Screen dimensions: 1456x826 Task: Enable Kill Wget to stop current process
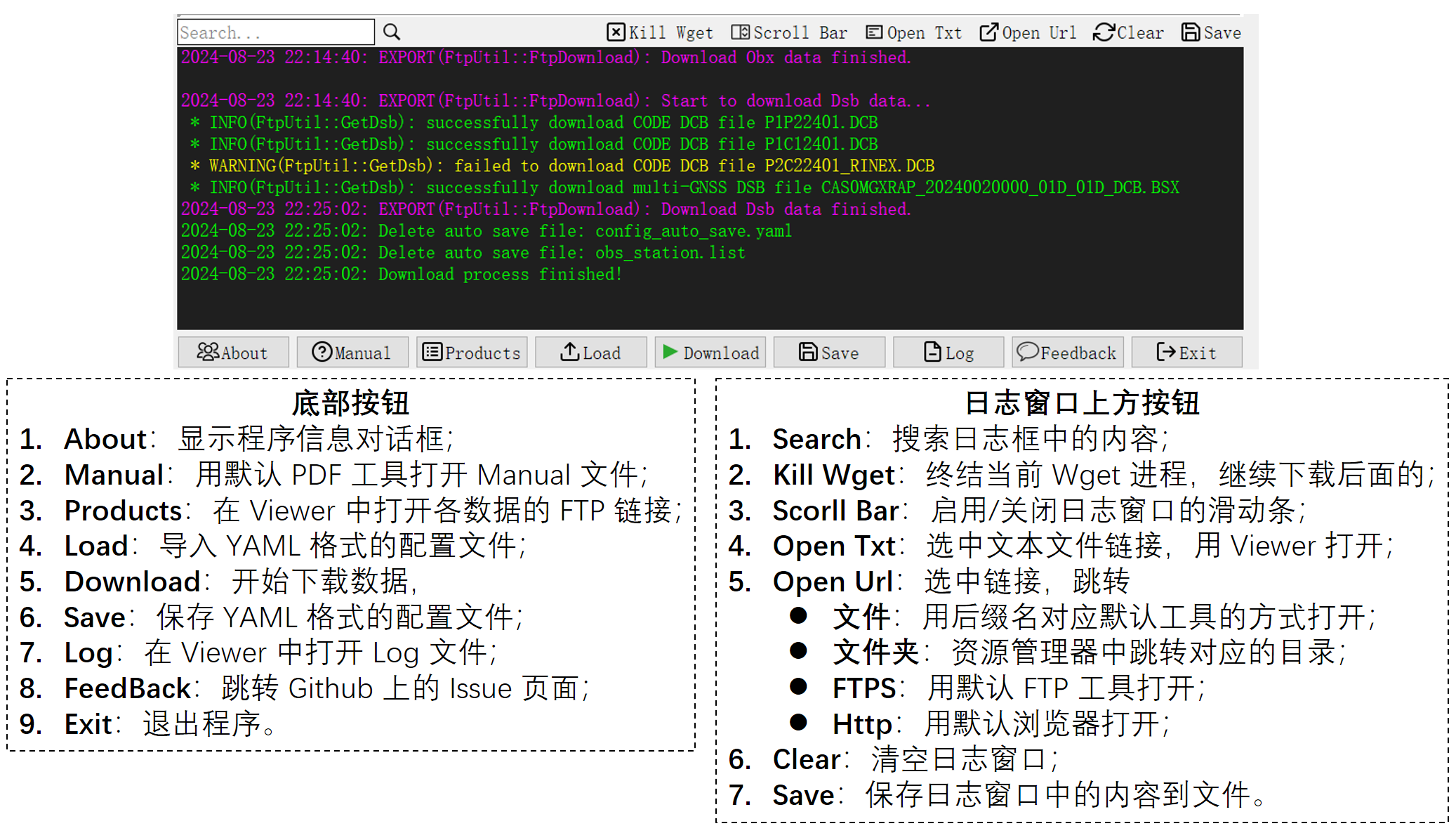(661, 32)
